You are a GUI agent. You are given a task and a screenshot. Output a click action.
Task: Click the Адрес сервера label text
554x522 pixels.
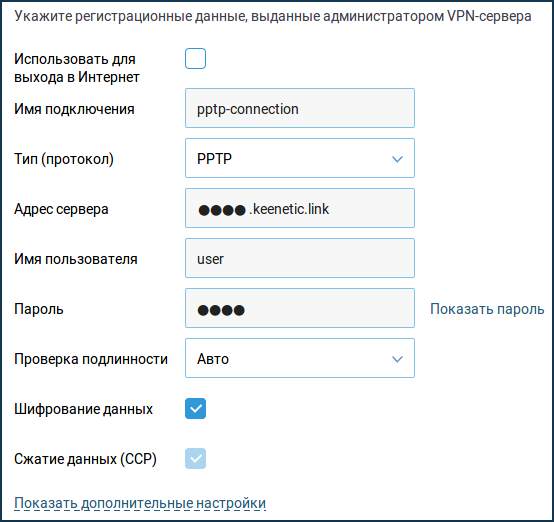point(61,209)
